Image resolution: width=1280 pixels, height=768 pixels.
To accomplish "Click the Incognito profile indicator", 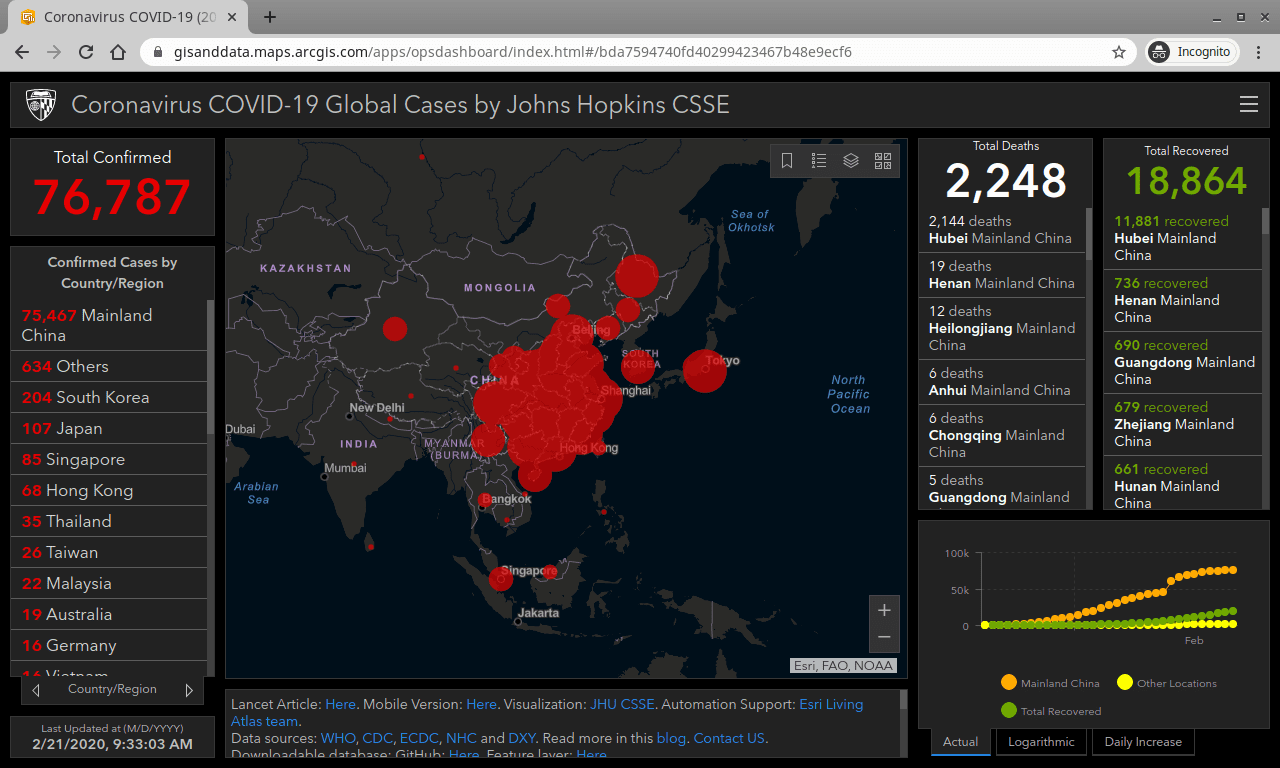I will coord(1192,52).
